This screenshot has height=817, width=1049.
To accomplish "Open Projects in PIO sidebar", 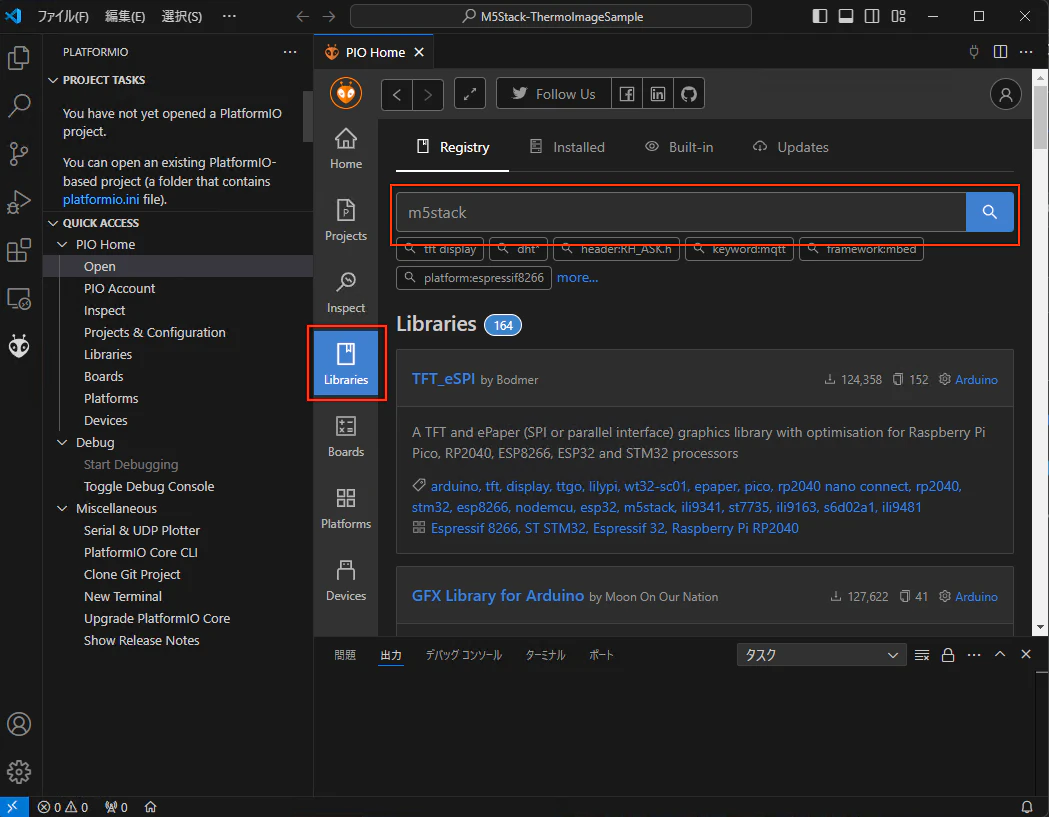I will tap(346, 220).
